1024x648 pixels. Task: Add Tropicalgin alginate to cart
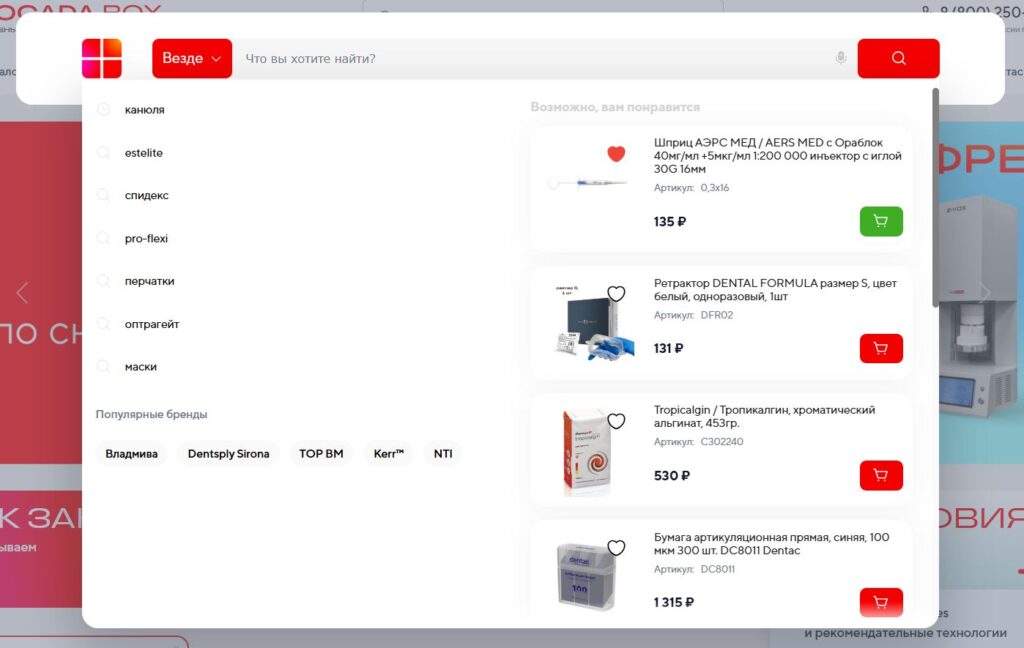coord(881,476)
